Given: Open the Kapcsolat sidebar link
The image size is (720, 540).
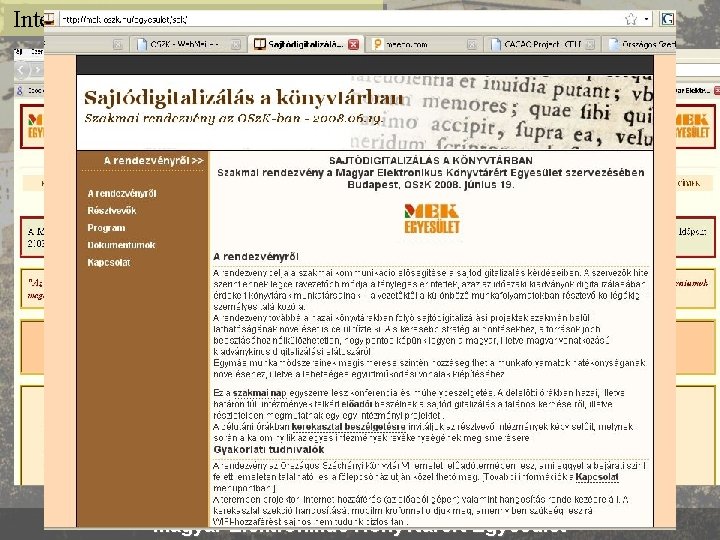Looking at the screenshot, I should click(109, 263).
